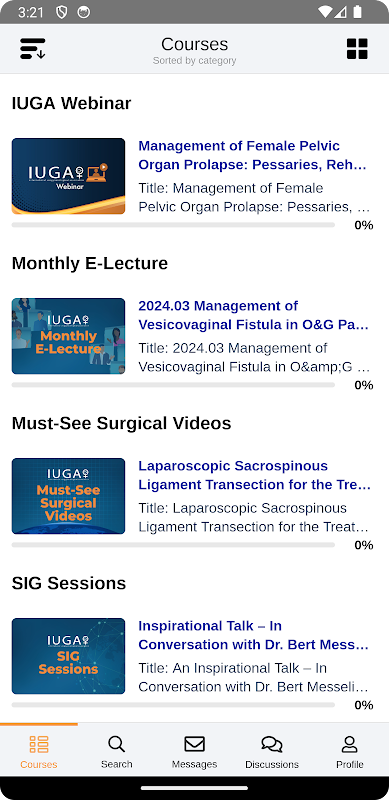Open Laparoscopic Sacrospinous Ligament Transection title
This screenshot has width=389, height=800.
(255, 475)
